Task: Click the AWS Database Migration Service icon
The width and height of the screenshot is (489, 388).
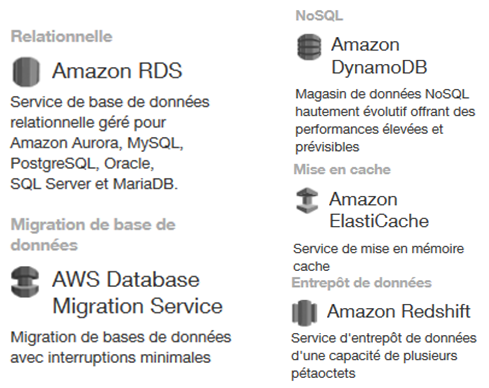Action: point(25,282)
